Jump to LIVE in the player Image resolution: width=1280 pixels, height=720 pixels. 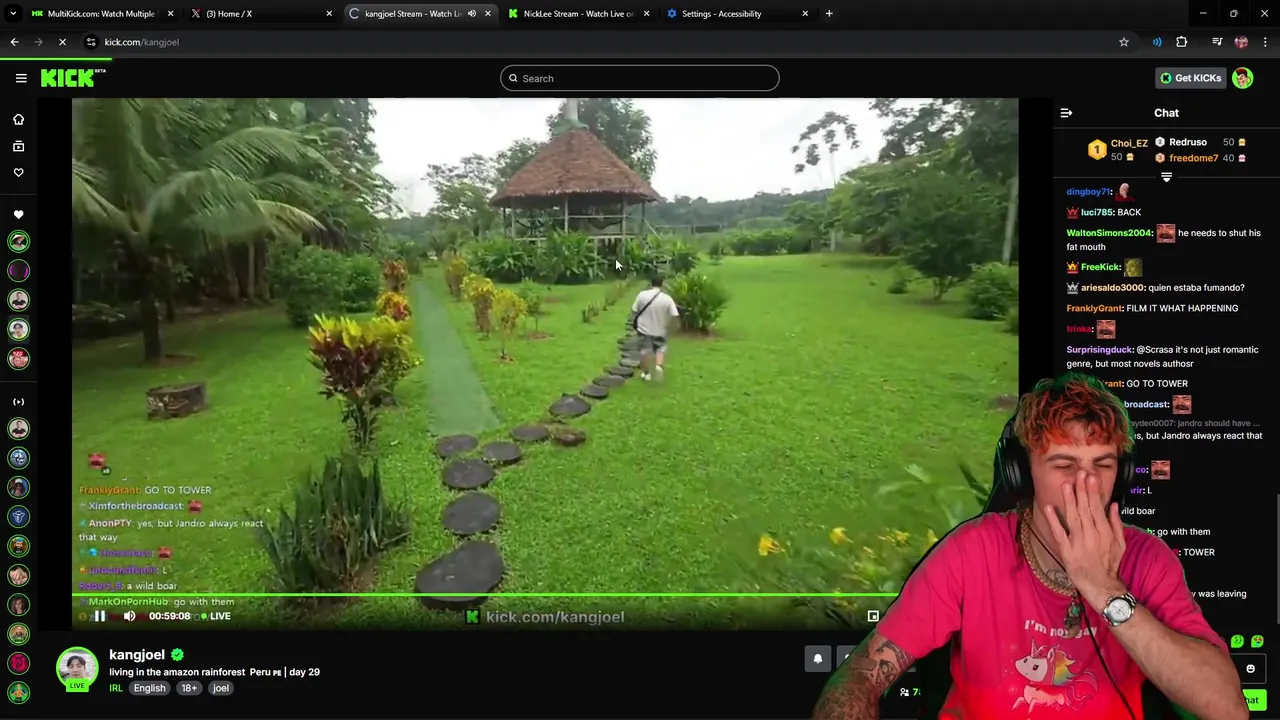(x=216, y=616)
